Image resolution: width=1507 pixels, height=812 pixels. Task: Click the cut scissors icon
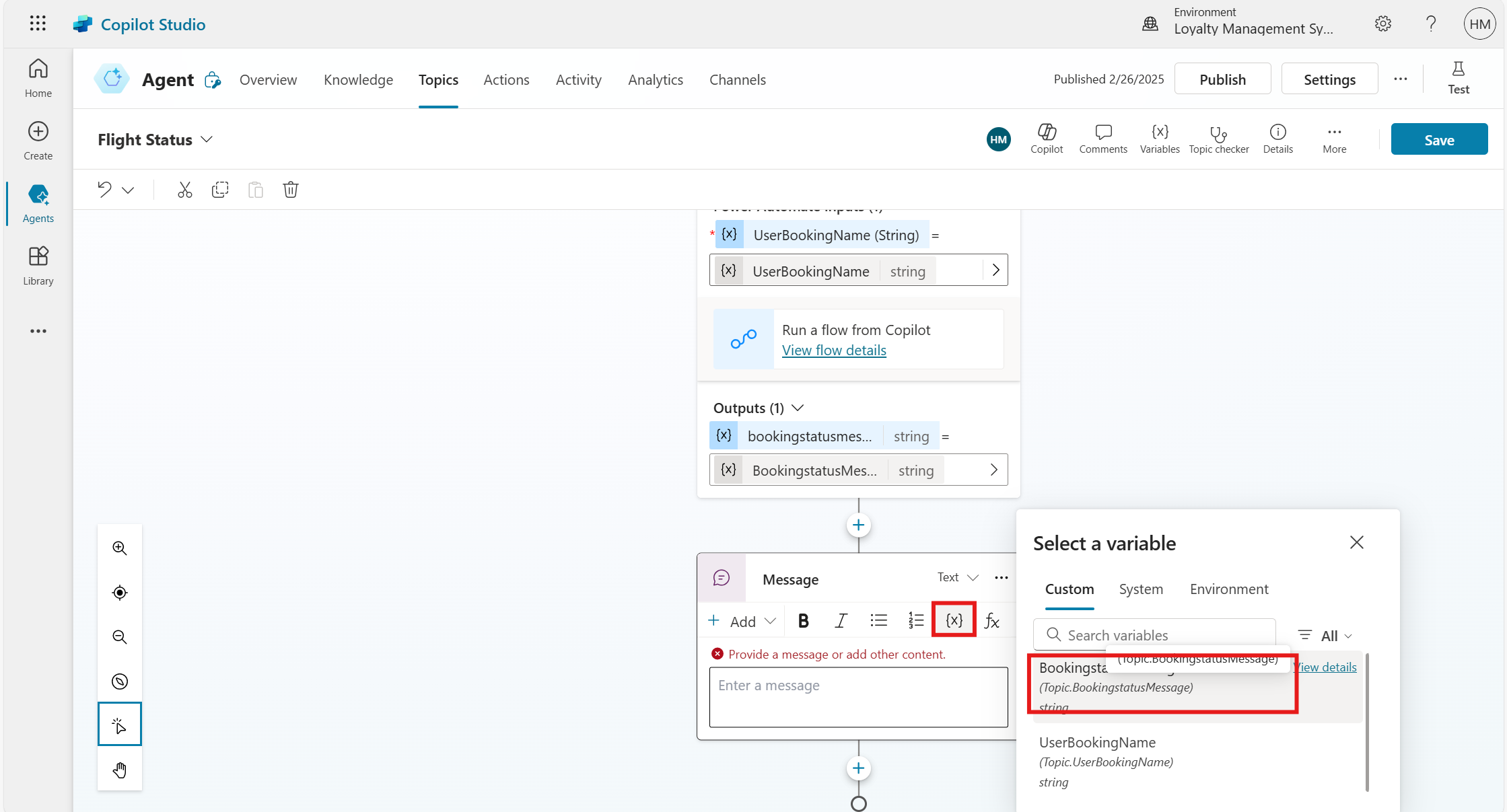184,190
